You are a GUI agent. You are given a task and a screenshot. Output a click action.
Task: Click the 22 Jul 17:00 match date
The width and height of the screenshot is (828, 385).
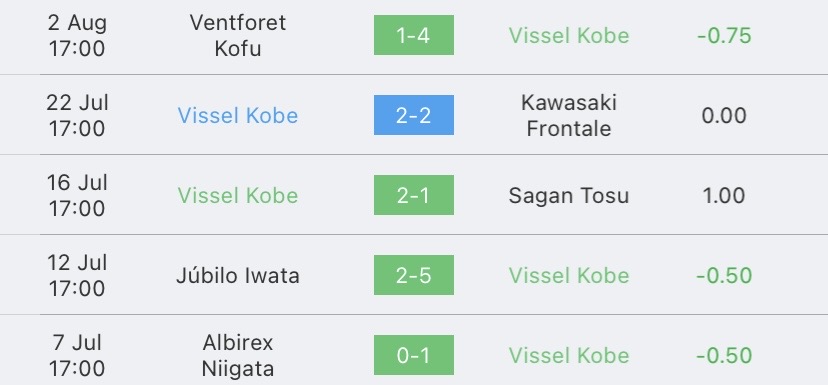click(x=77, y=115)
